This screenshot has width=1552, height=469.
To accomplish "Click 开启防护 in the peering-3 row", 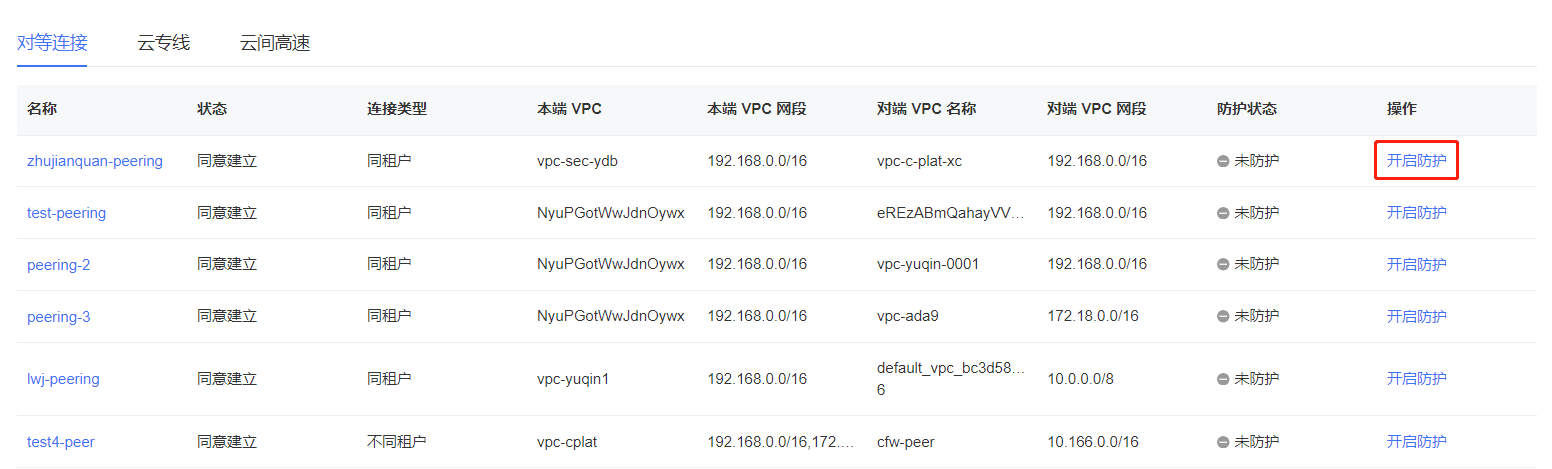I will pos(1416,317).
